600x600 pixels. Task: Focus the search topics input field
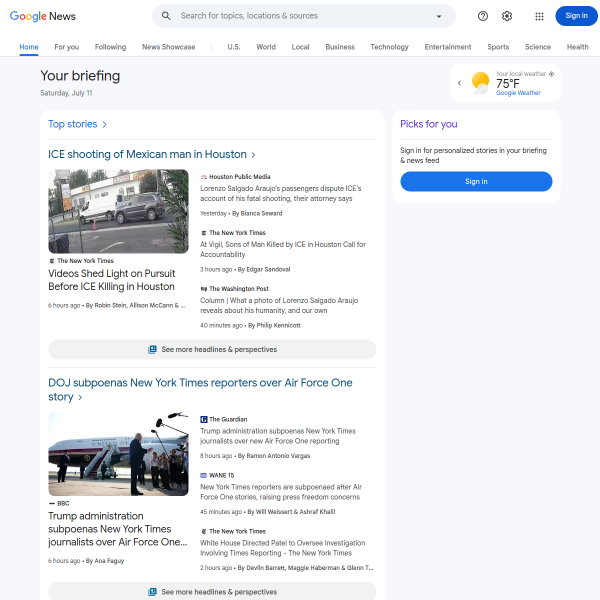tap(304, 16)
